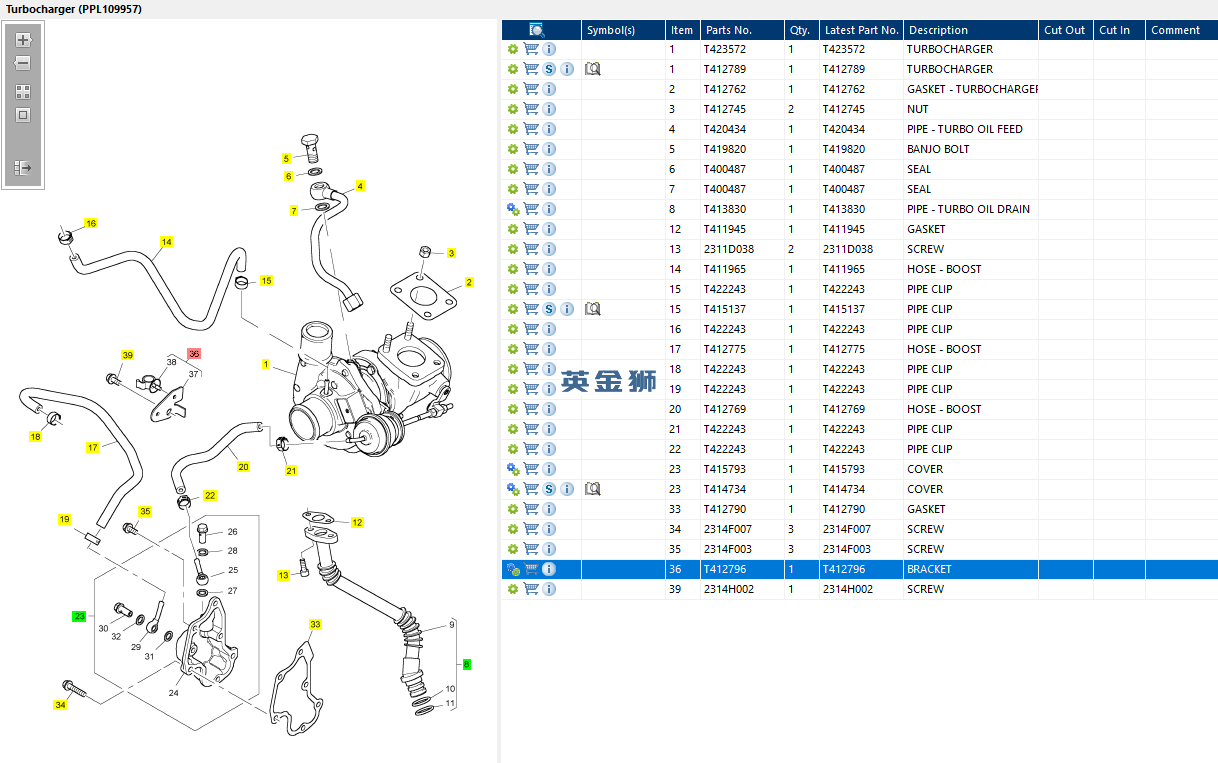Viewport: 1218px width, 763px height.
Task: Click the Comment column header
Action: (1181, 30)
